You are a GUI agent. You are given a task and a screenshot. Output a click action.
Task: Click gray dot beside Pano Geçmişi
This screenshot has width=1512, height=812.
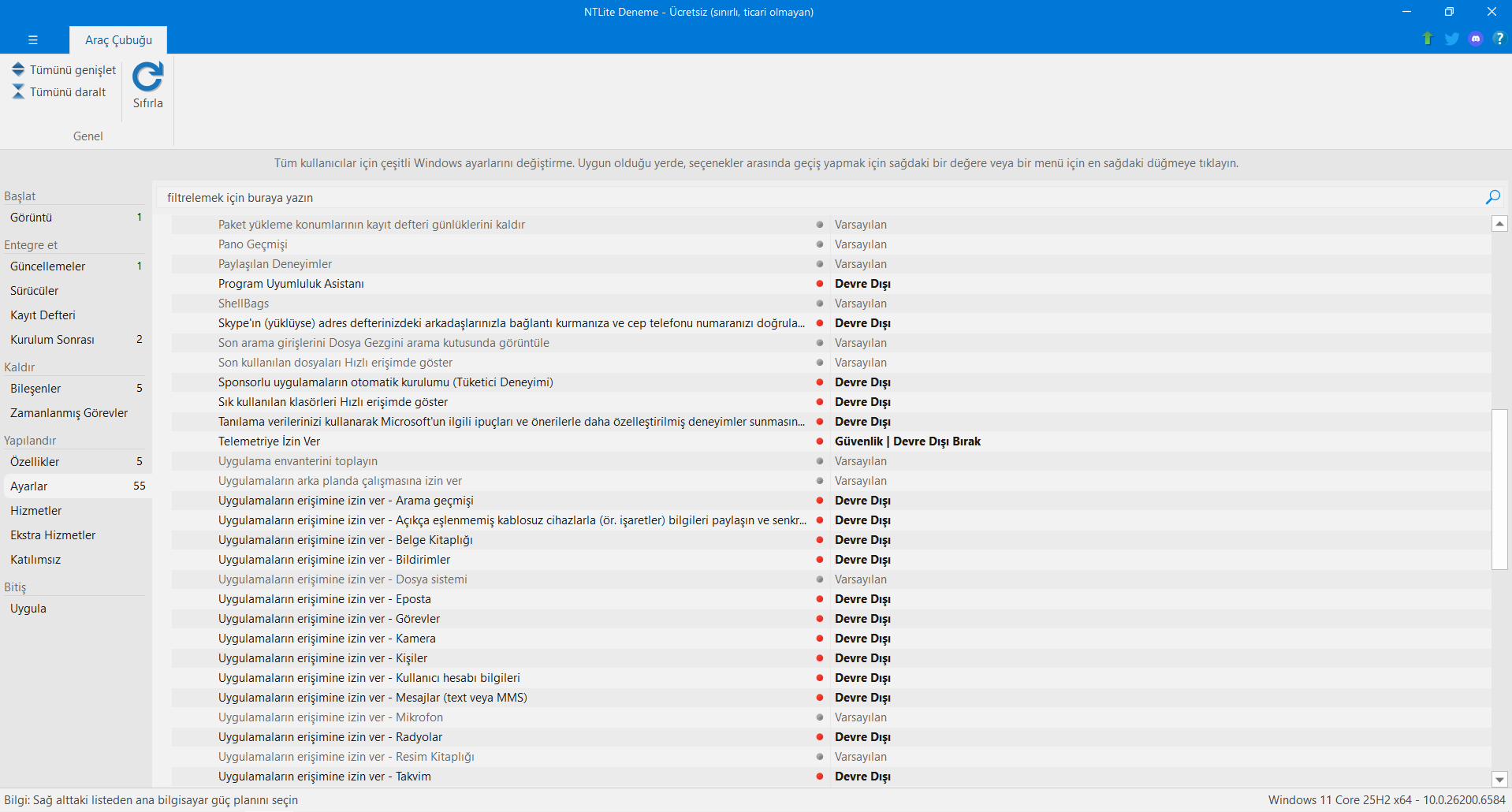click(x=820, y=244)
